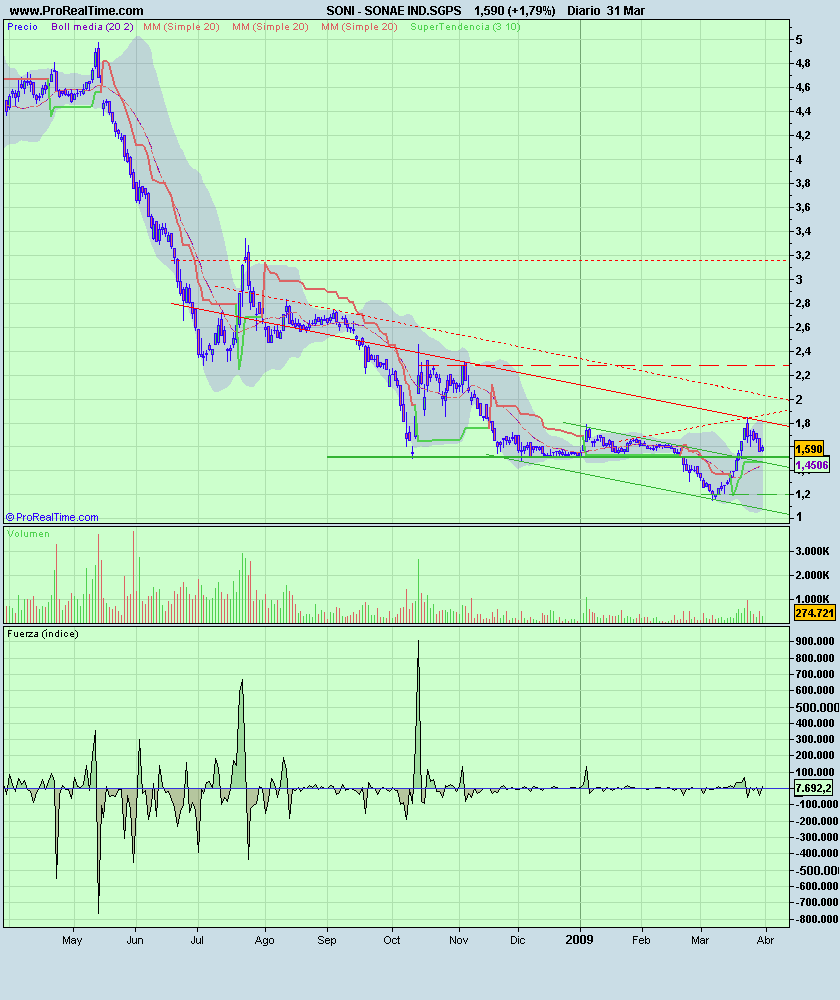Open the www.ProRealTime.com header link
Viewport: 840px width, 1000px height.
(76, 11)
